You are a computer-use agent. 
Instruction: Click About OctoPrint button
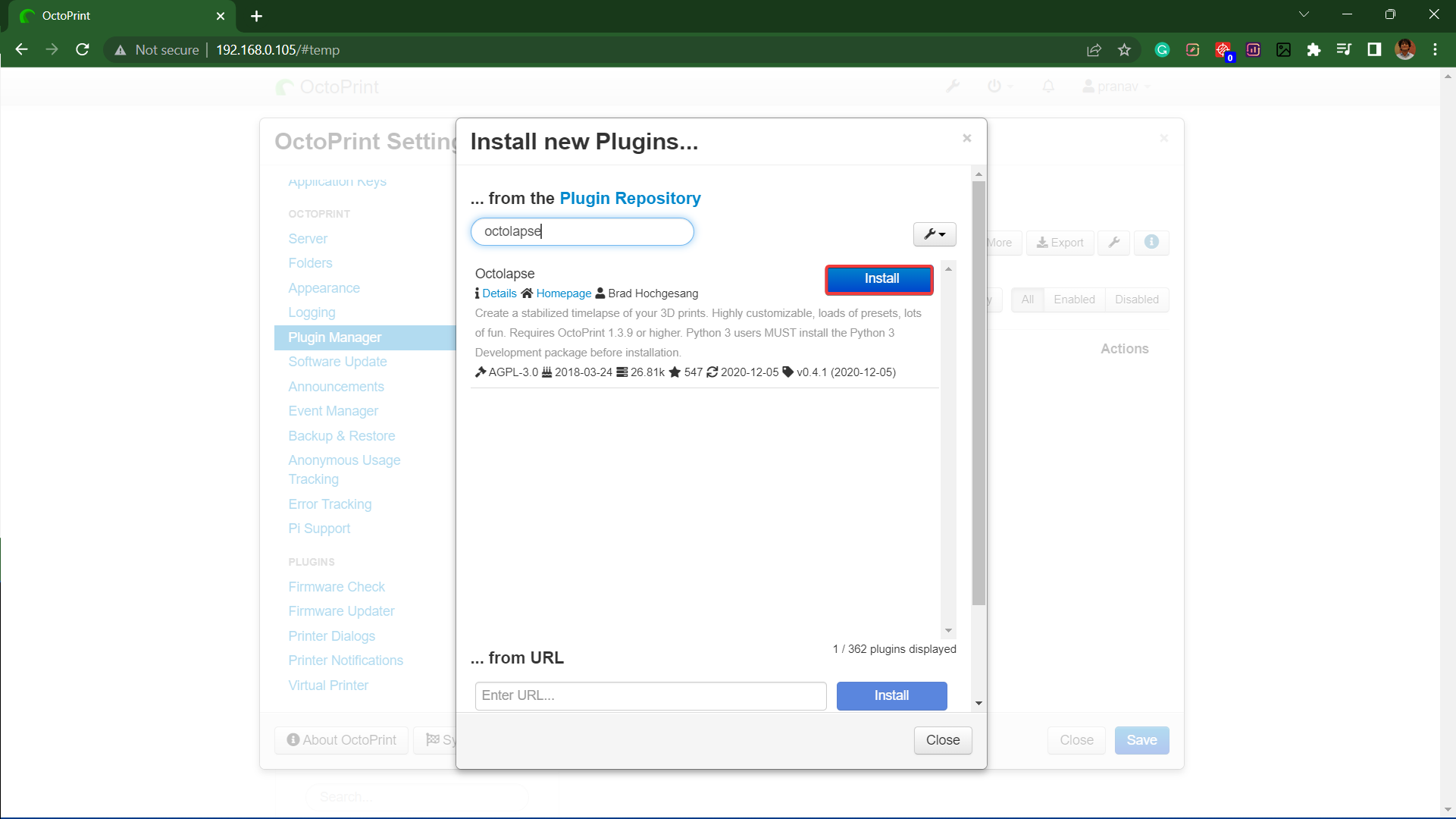(x=341, y=740)
